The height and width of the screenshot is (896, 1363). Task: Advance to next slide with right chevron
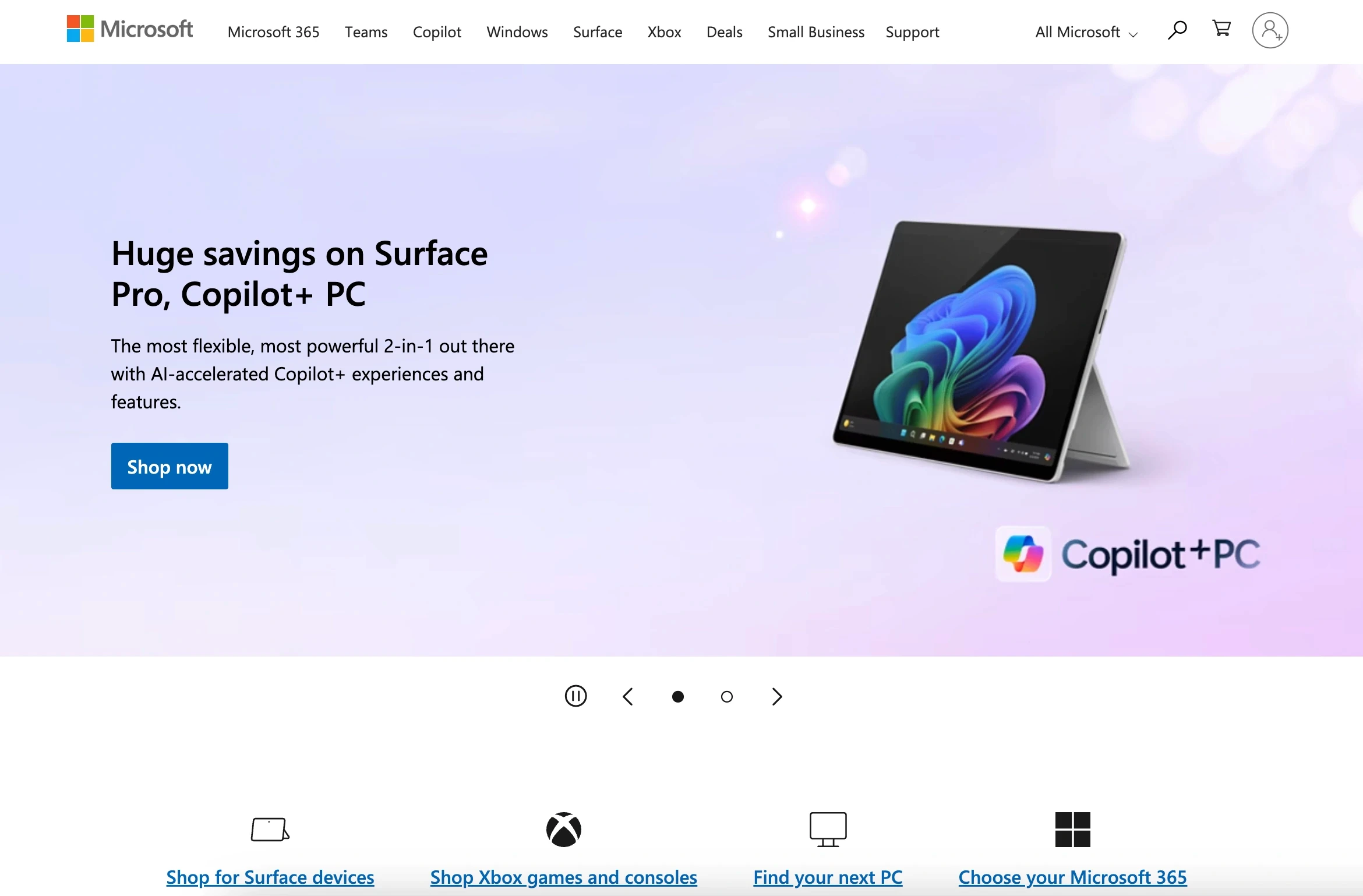[x=777, y=697]
